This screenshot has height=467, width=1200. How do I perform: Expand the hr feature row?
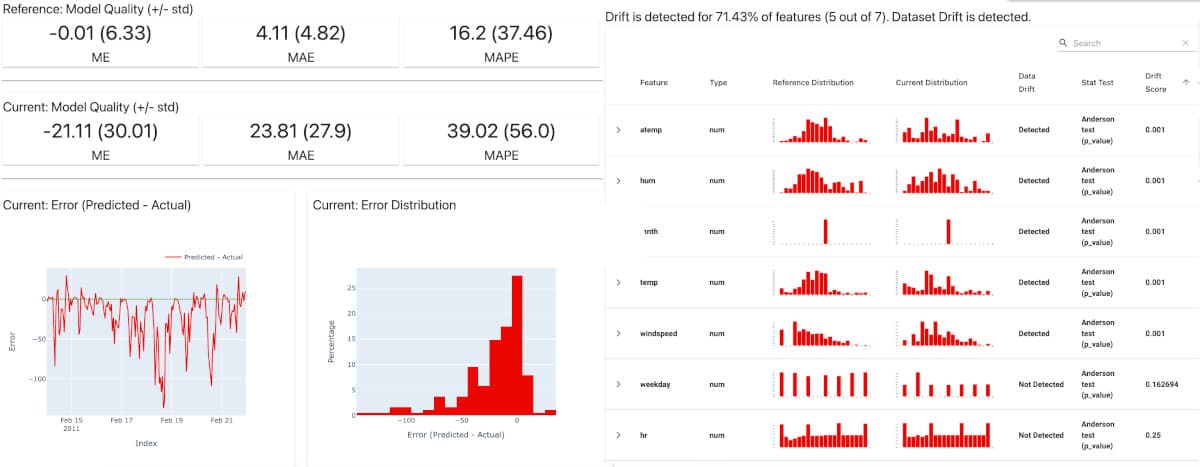tap(618, 435)
